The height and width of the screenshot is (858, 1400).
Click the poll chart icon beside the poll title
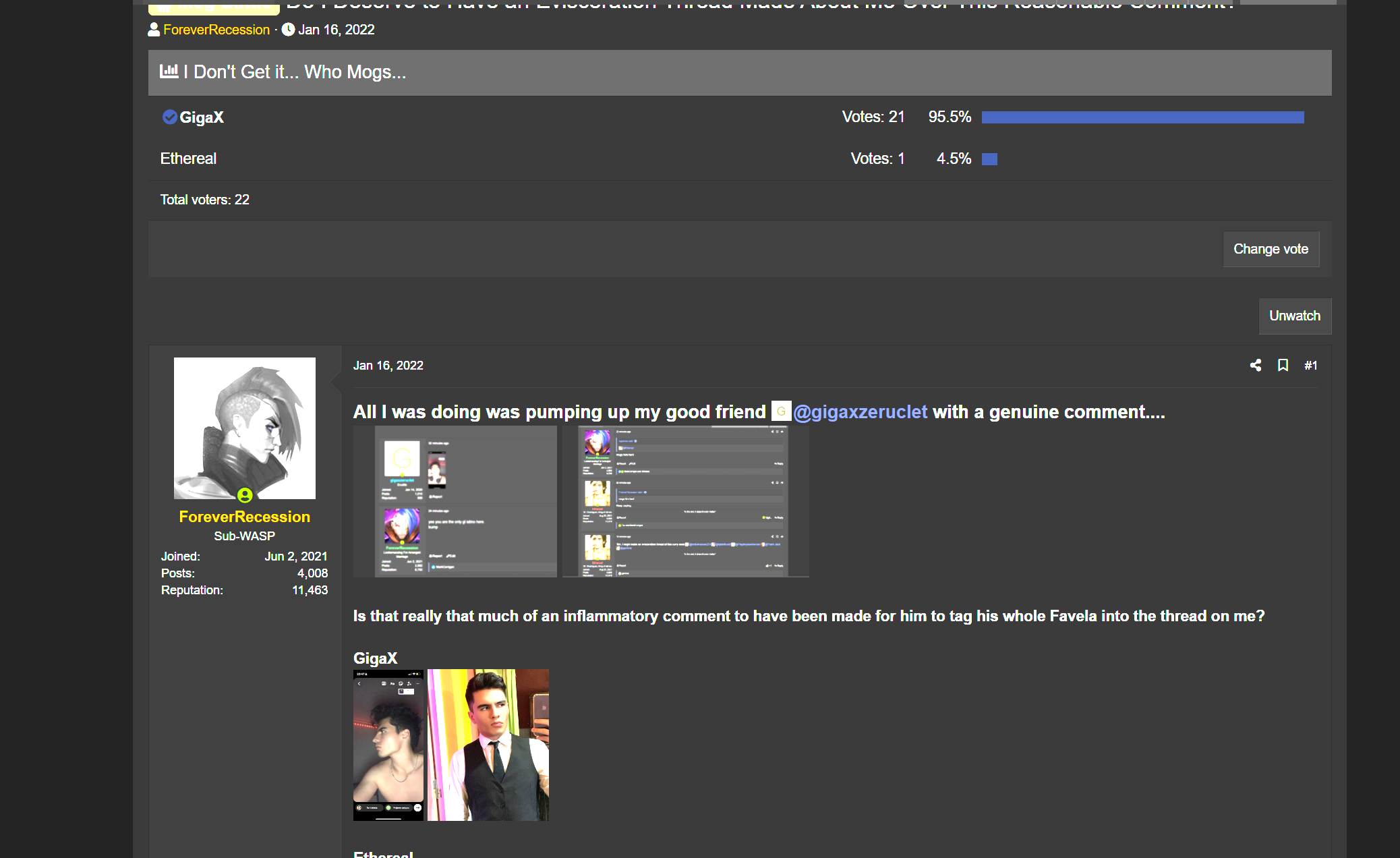point(169,71)
